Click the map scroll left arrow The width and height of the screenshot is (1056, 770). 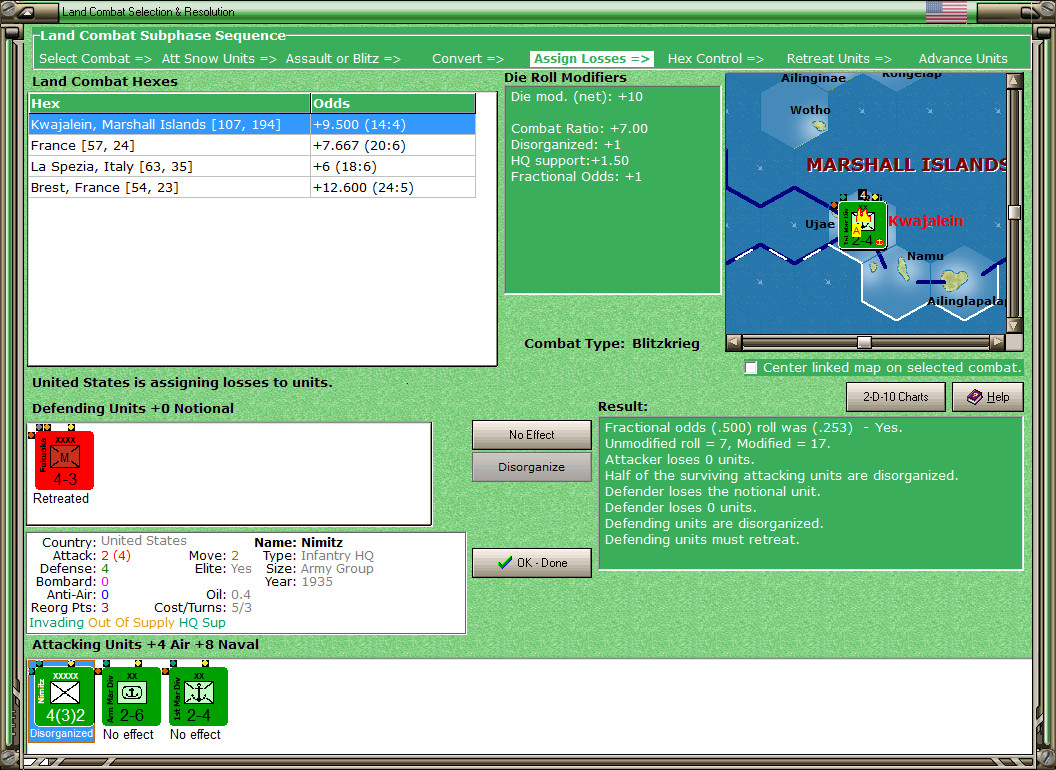pyautogui.click(x=733, y=342)
